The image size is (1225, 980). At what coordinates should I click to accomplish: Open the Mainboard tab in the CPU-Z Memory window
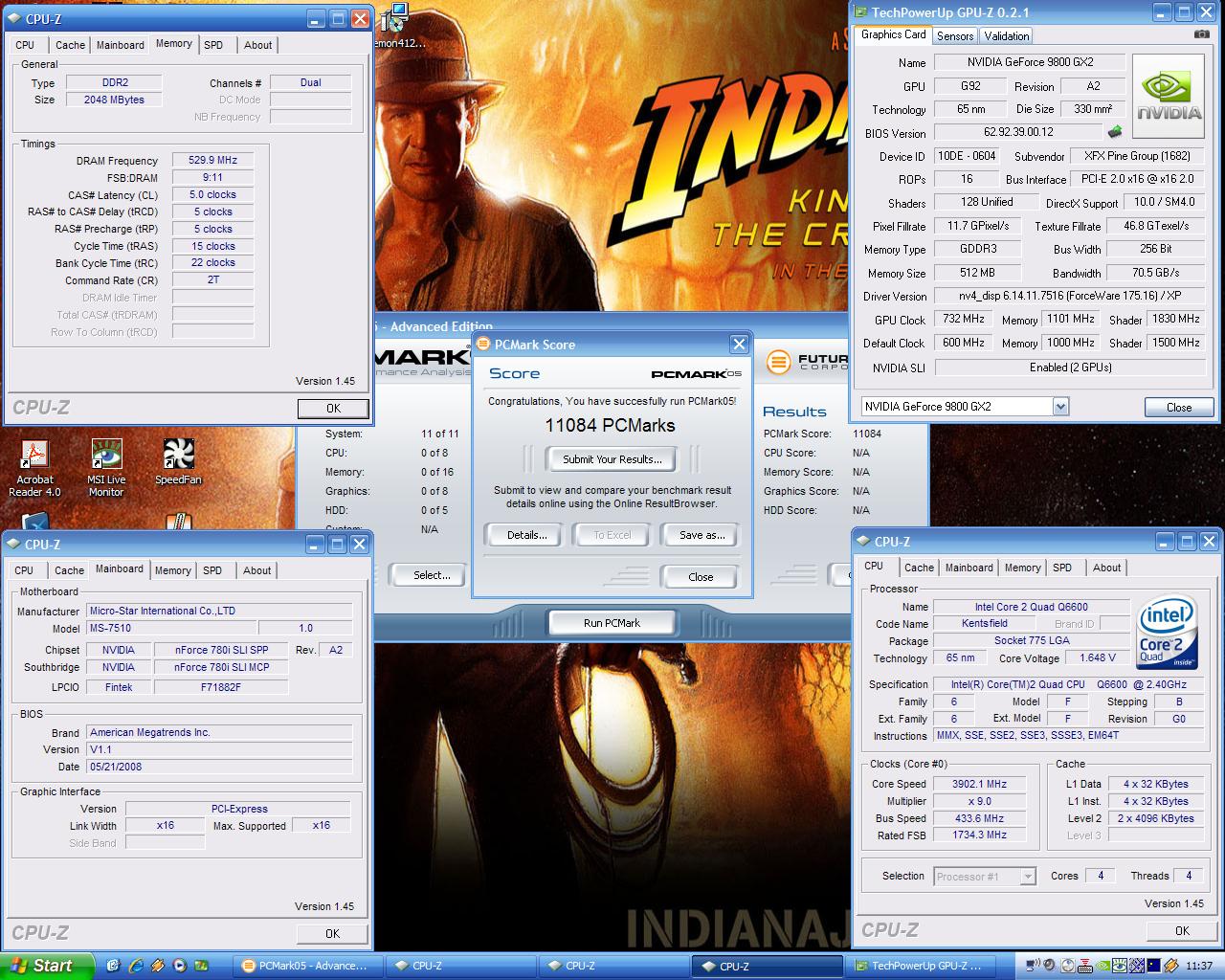click(121, 45)
